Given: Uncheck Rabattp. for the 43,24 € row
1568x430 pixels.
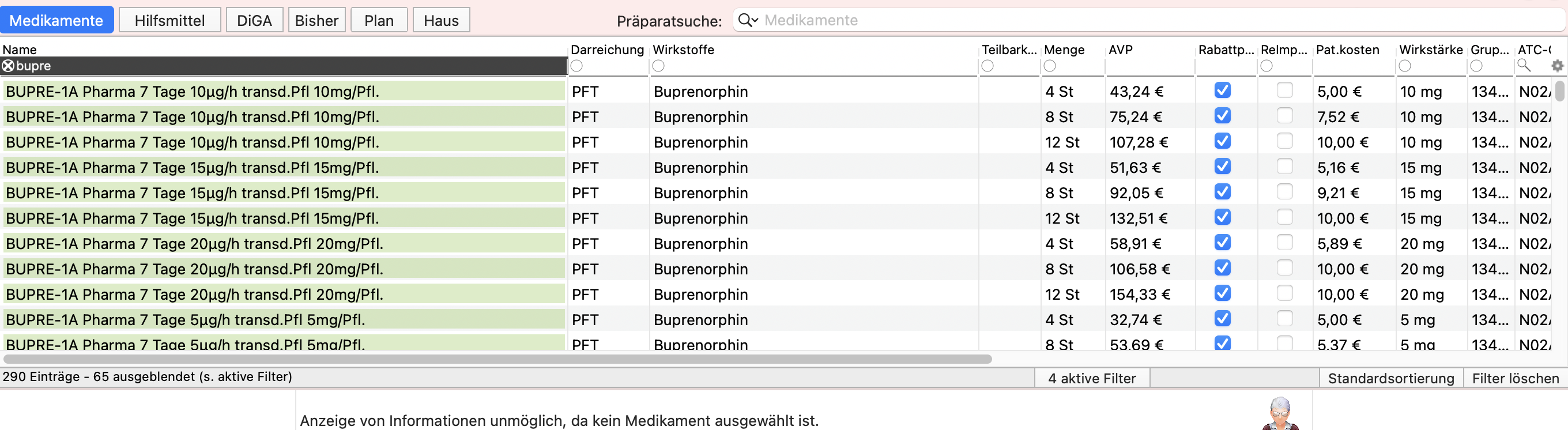Looking at the screenshot, I should click(x=1222, y=90).
